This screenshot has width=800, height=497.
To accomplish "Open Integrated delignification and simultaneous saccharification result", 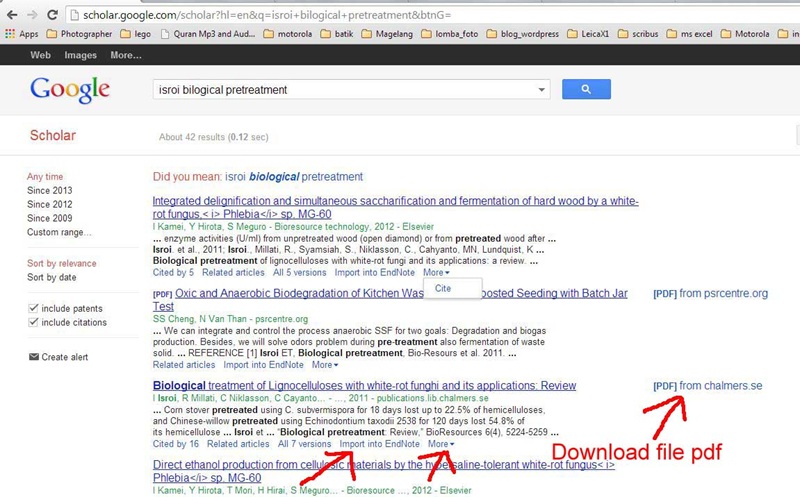I will point(395,207).
